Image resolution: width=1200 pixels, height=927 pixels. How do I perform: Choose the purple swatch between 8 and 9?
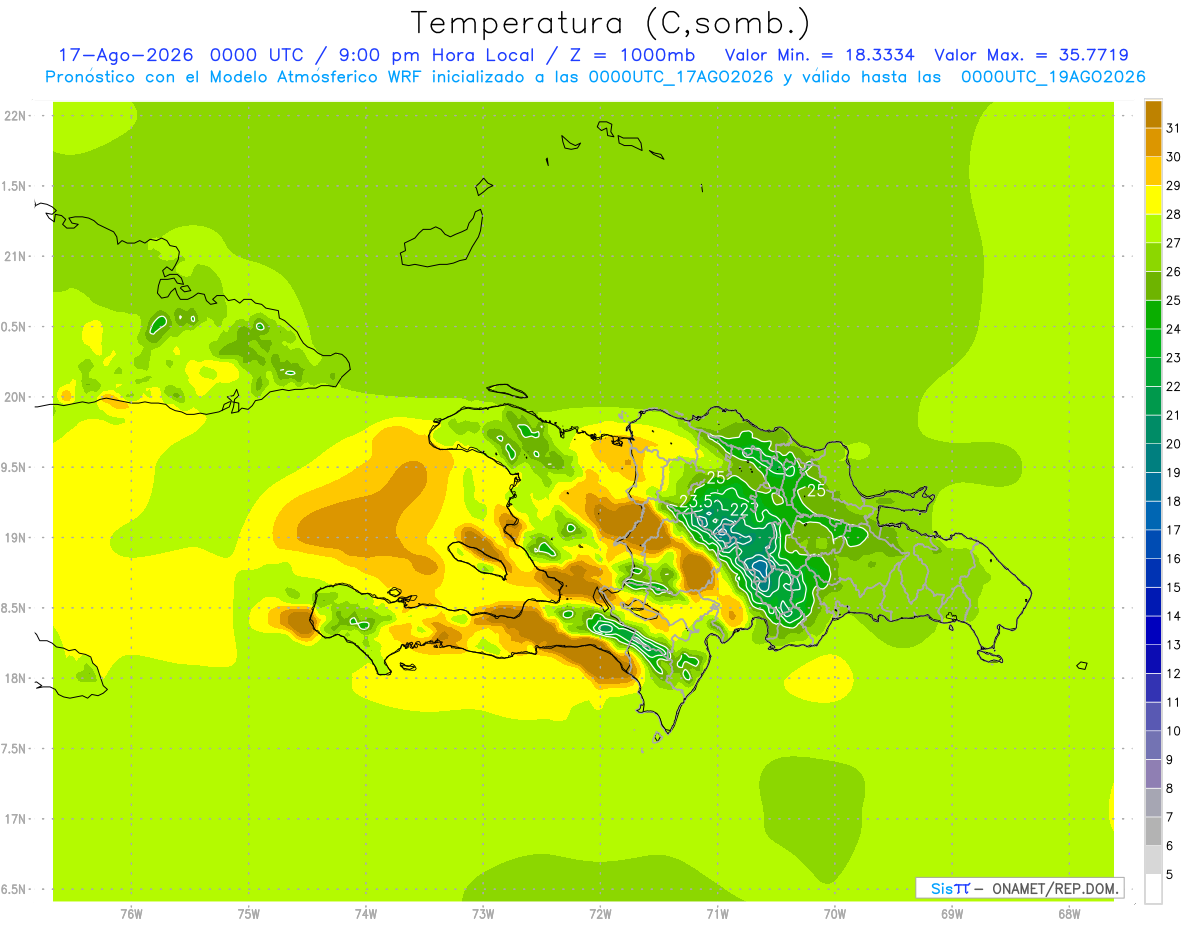click(x=1153, y=775)
